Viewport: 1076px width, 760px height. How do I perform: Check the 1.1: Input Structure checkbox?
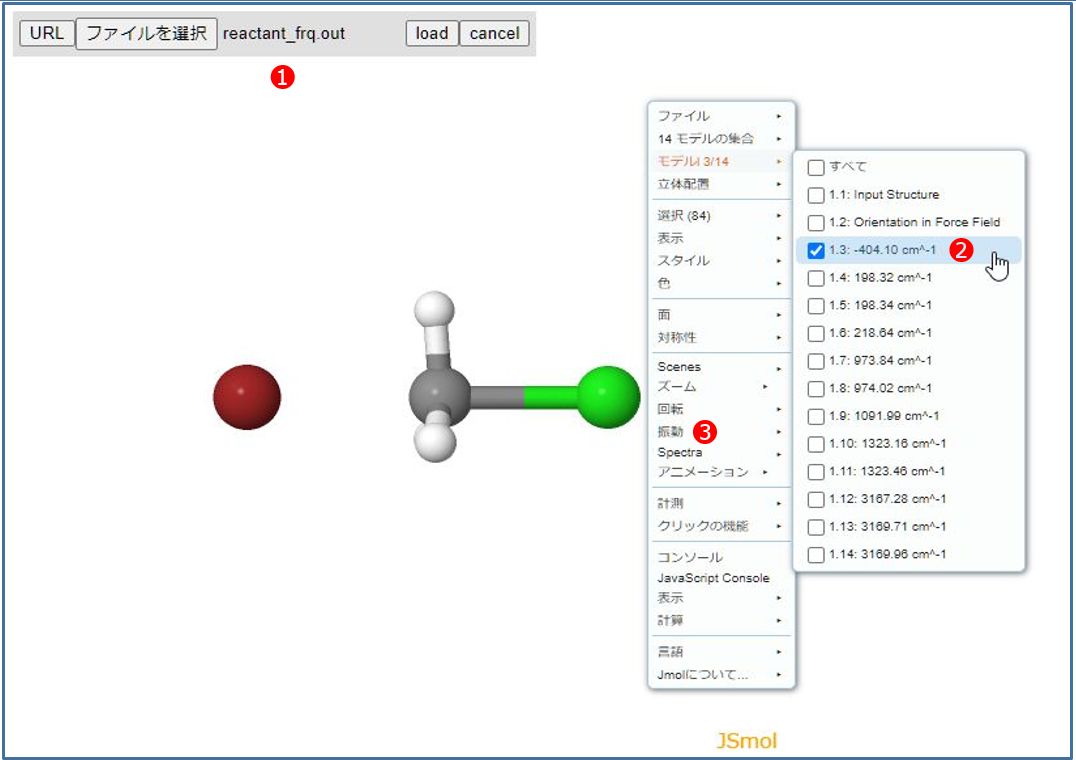click(x=815, y=194)
